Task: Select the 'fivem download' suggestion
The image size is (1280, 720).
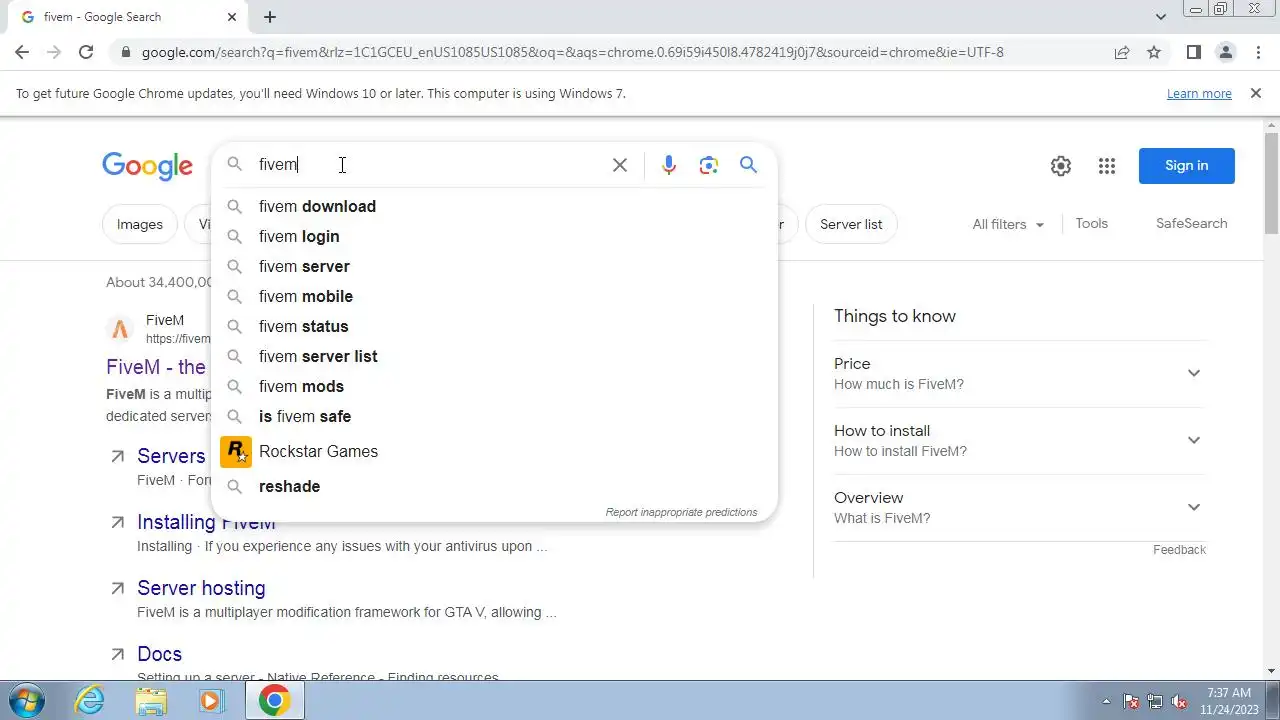Action: (x=494, y=206)
